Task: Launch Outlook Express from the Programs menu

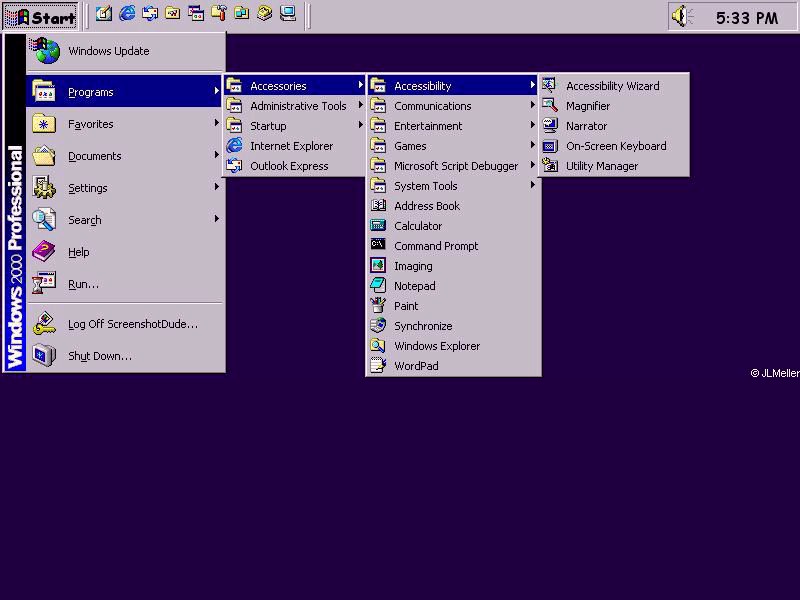Action: (294, 166)
